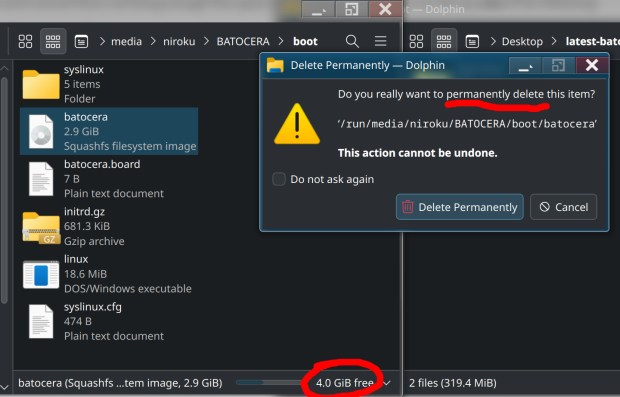Image resolution: width=620 pixels, height=397 pixels.
Task: Expand chevron before niroku breadcrumb
Action: (153, 41)
